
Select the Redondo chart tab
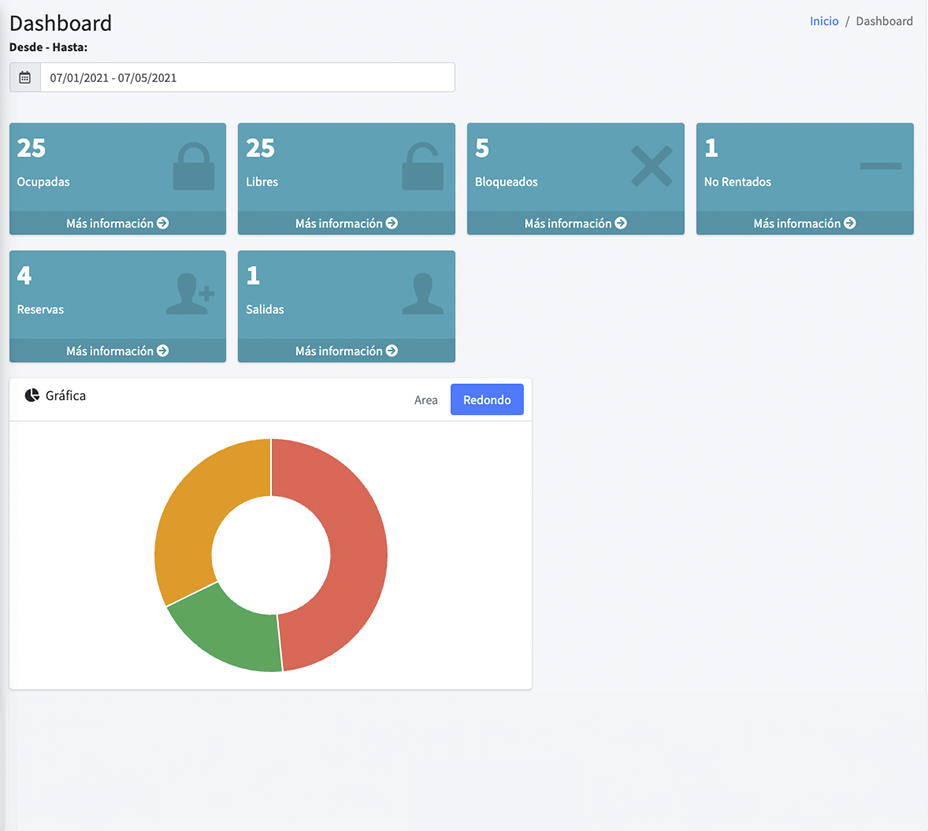coord(487,400)
